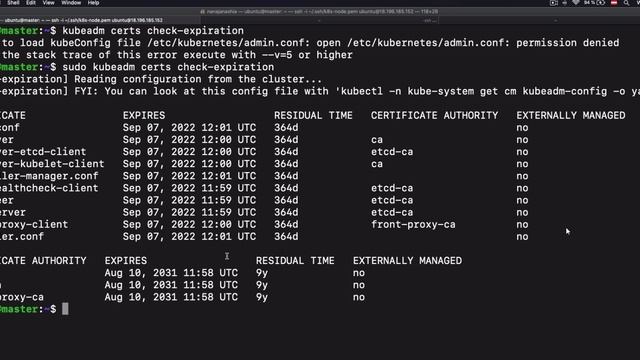Open the Wi-Fi status menu

tap(576, 3)
